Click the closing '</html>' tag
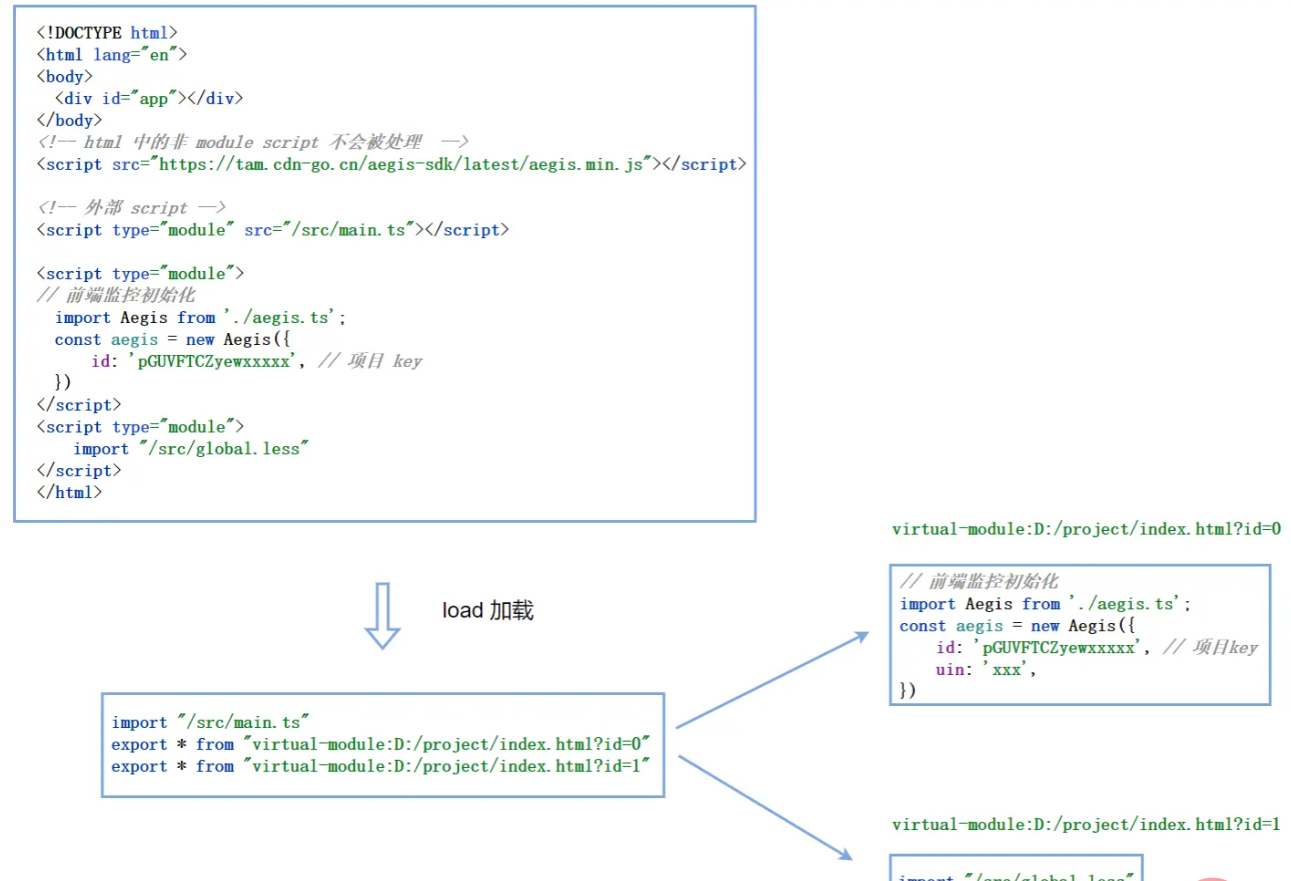 [69, 492]
